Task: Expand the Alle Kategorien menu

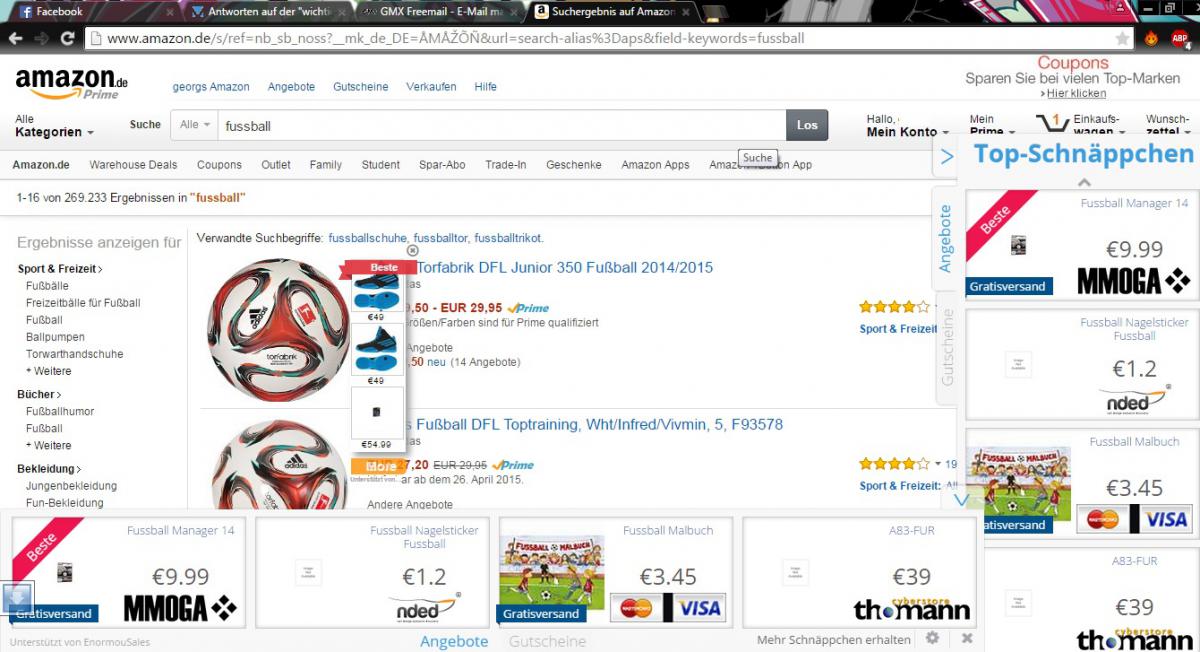Action: [54, 126]
